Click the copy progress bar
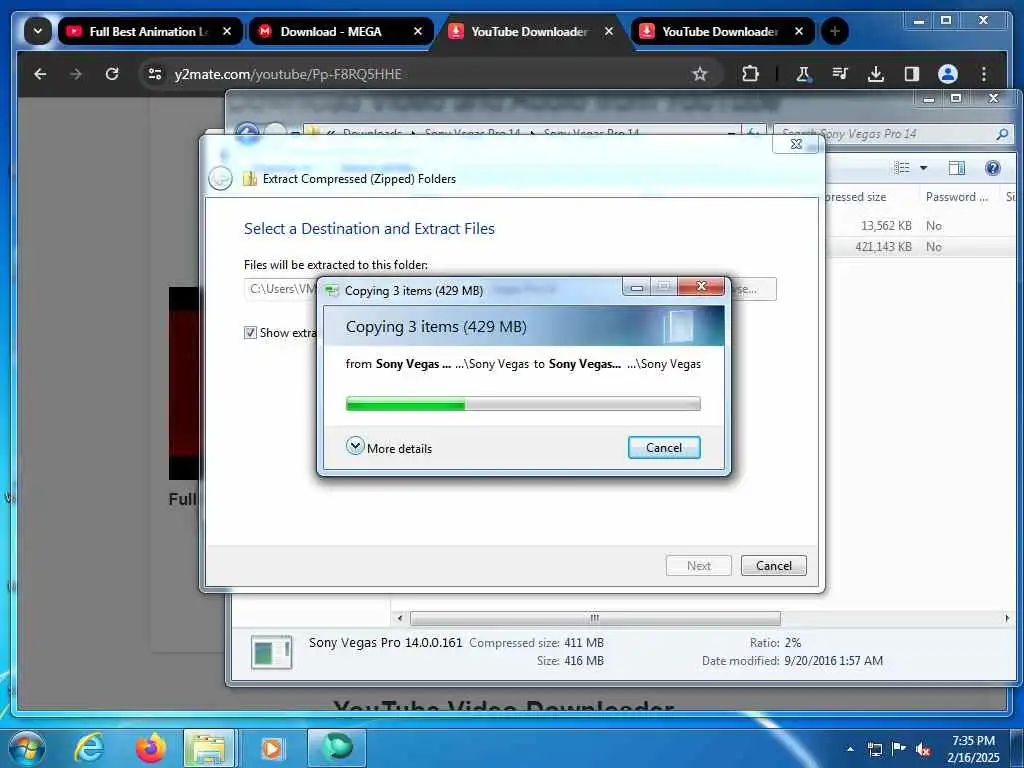Screen dimensions: 1024x768 pyautogui.click(x=523, y=404)
